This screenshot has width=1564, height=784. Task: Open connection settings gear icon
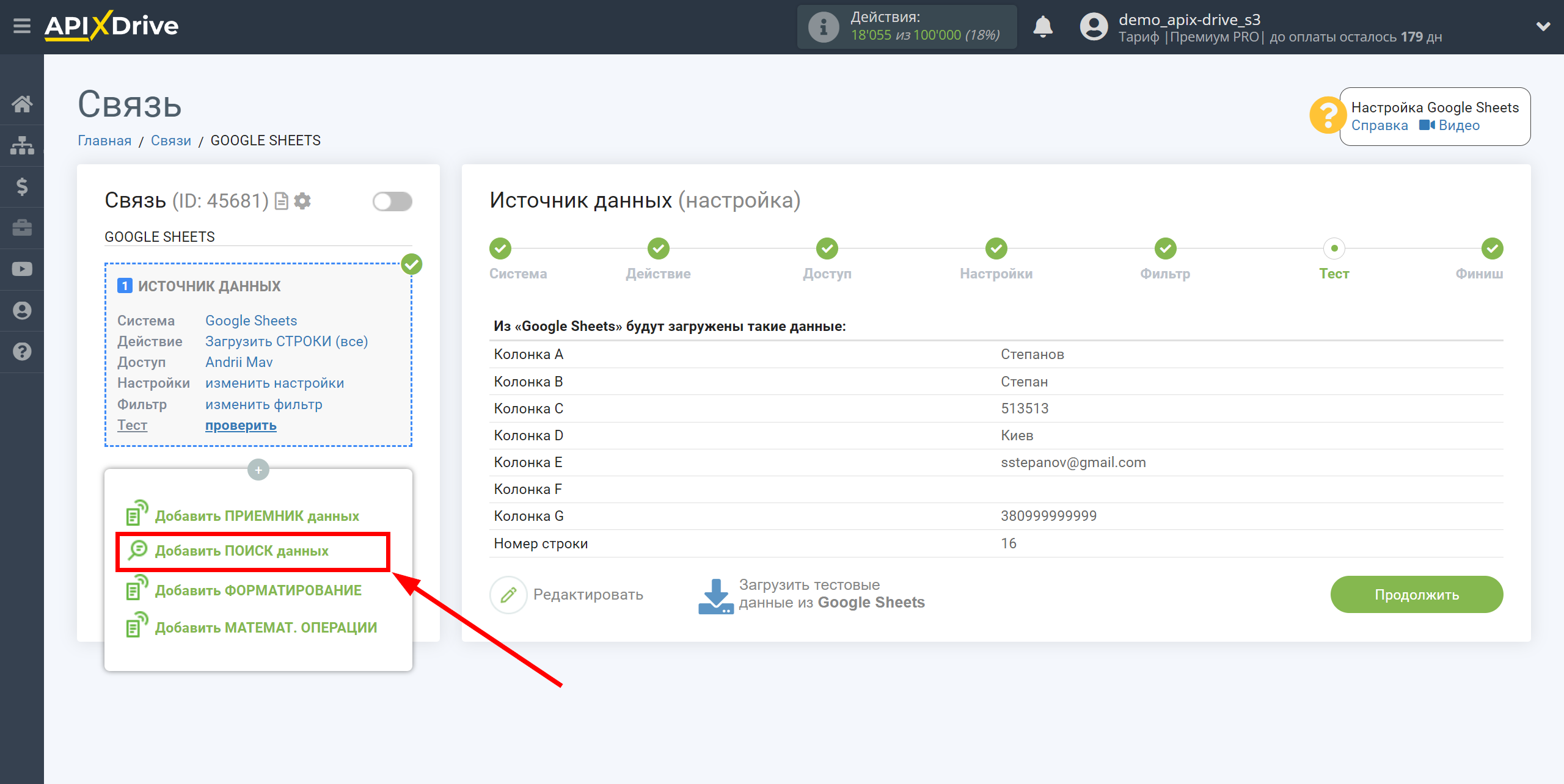pos(302,201)
